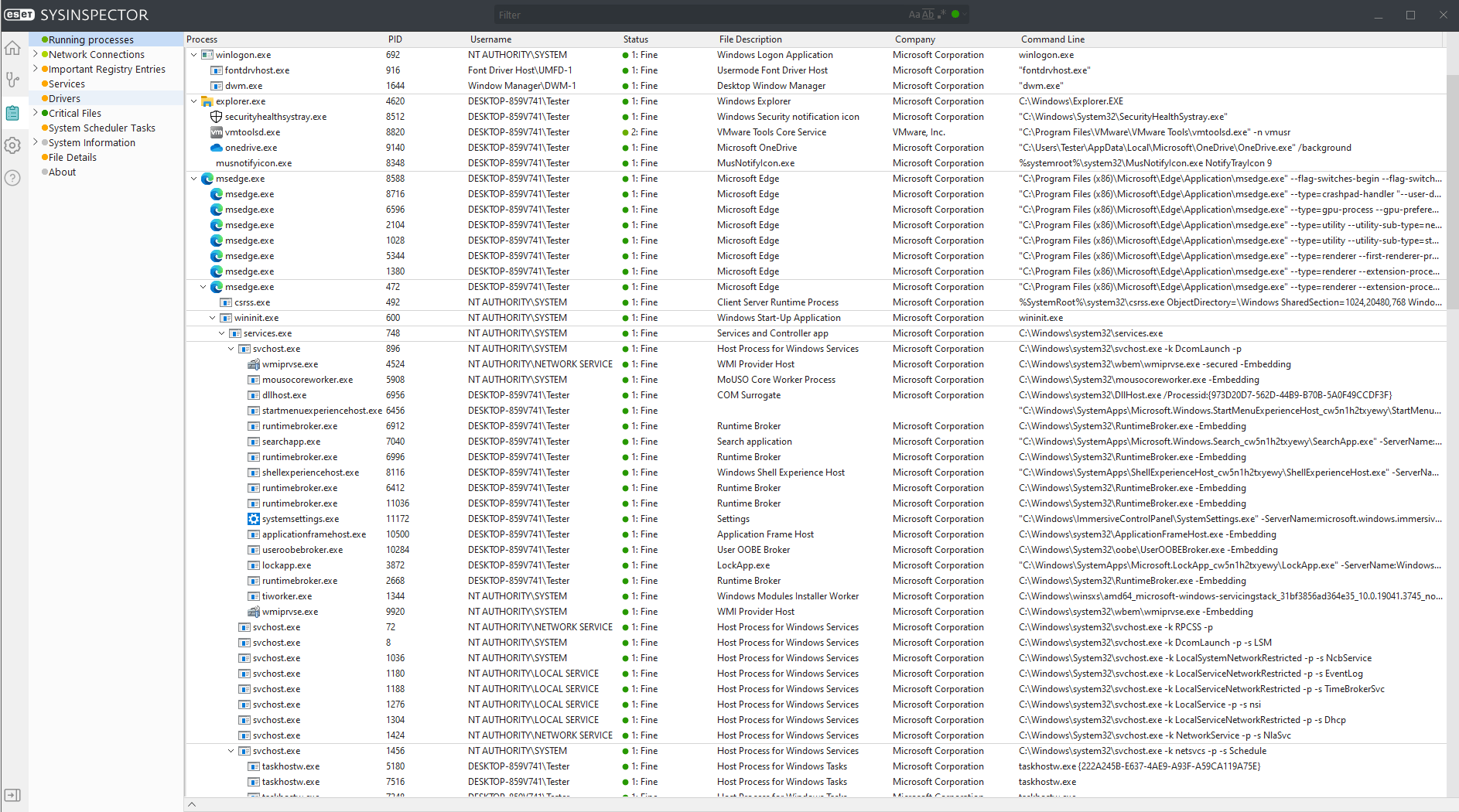This screenshot has height=812, width=1459.
Task: Click the fontdrvhost.exe process icon
Action: (x=217, y=70)
